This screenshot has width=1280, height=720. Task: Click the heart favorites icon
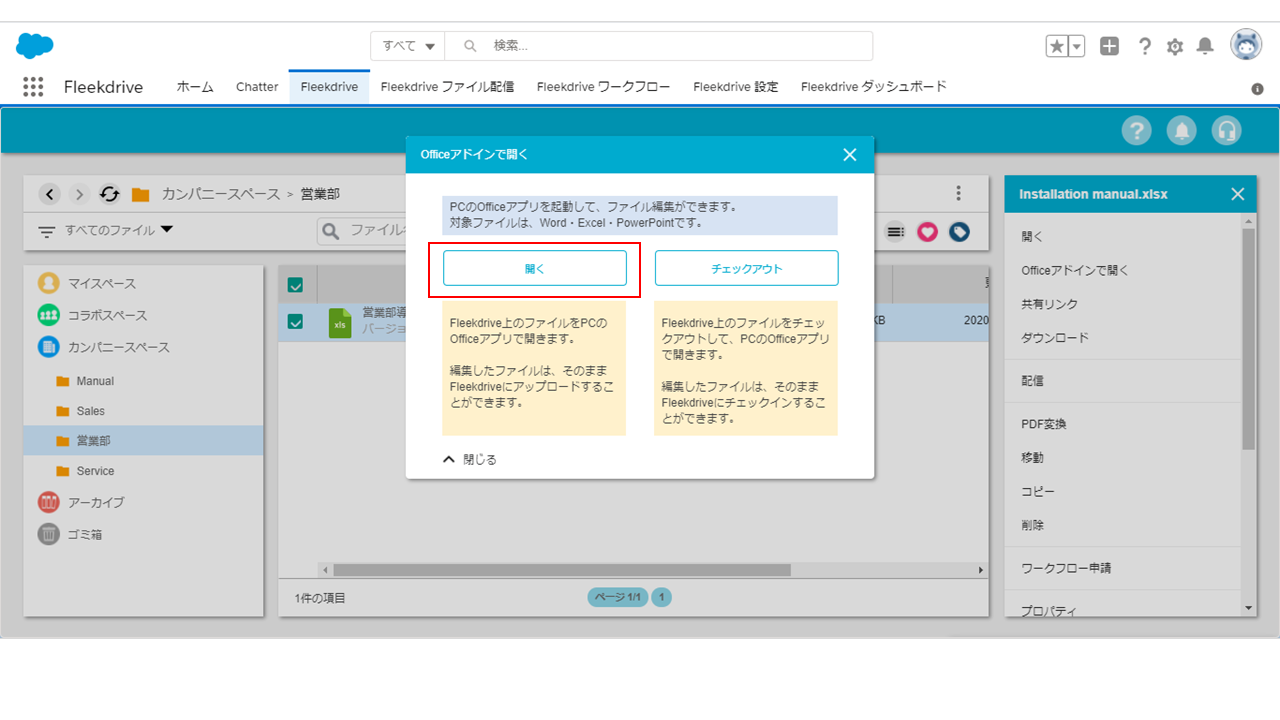(927, 231)
